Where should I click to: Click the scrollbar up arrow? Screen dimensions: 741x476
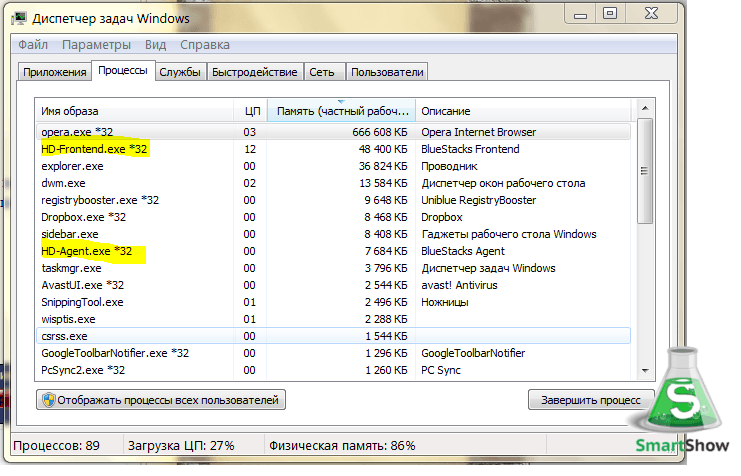(x=645, y=109)
